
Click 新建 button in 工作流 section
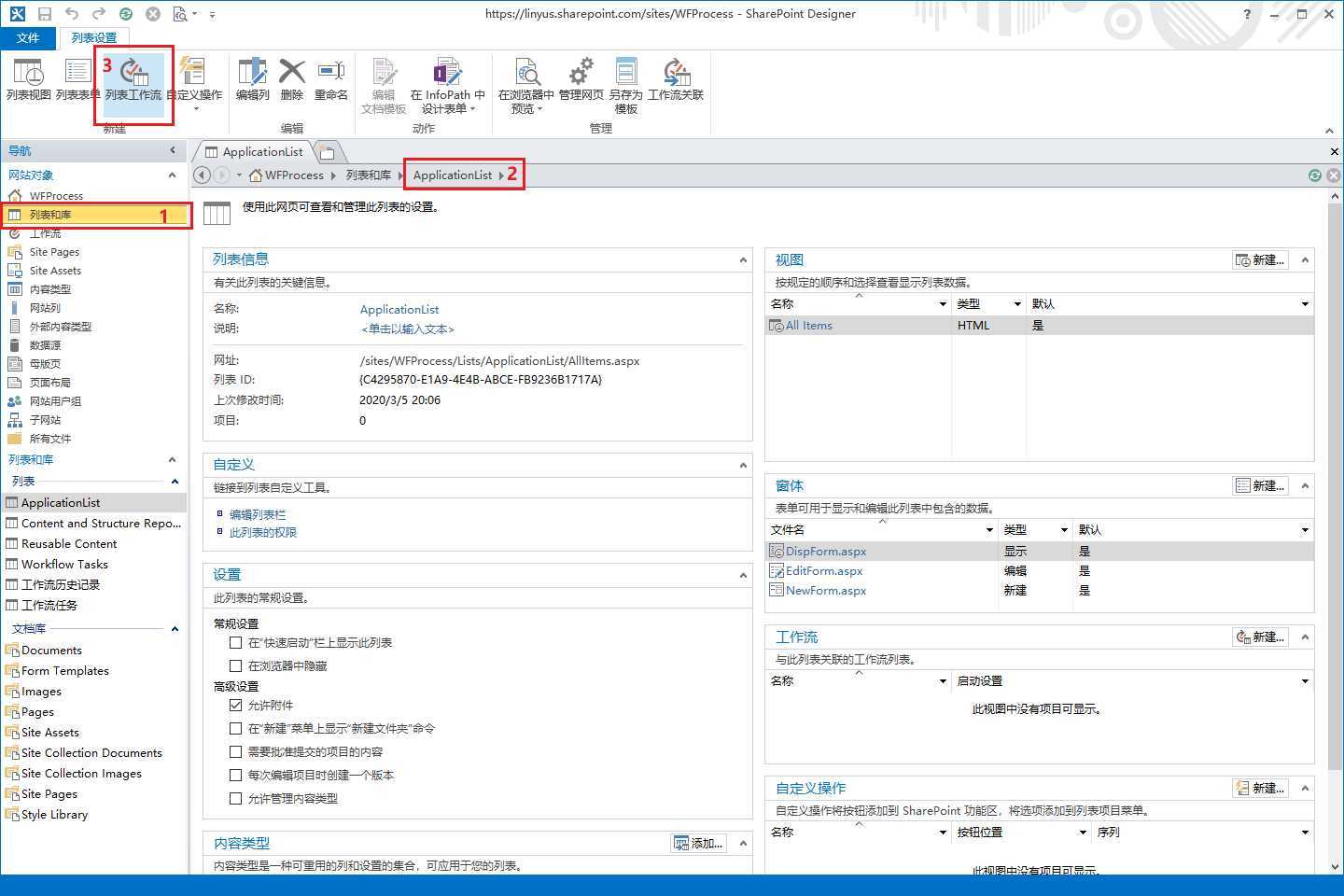(1261, 637)
